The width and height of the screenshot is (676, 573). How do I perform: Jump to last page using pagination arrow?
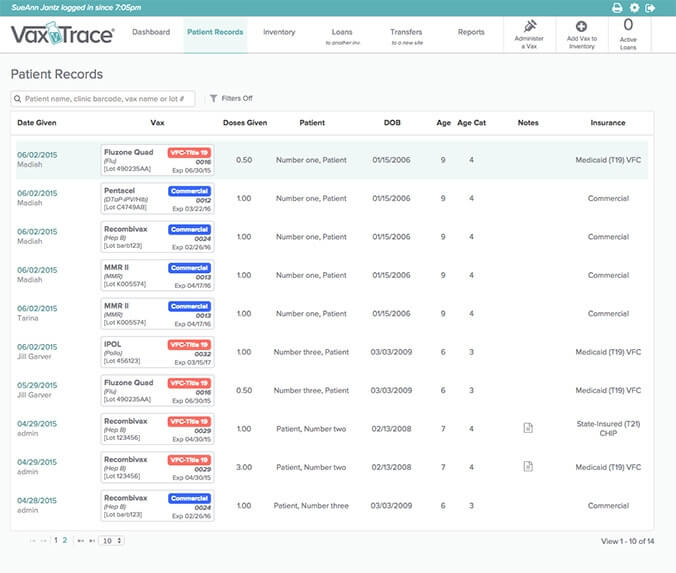click(93, 541)
